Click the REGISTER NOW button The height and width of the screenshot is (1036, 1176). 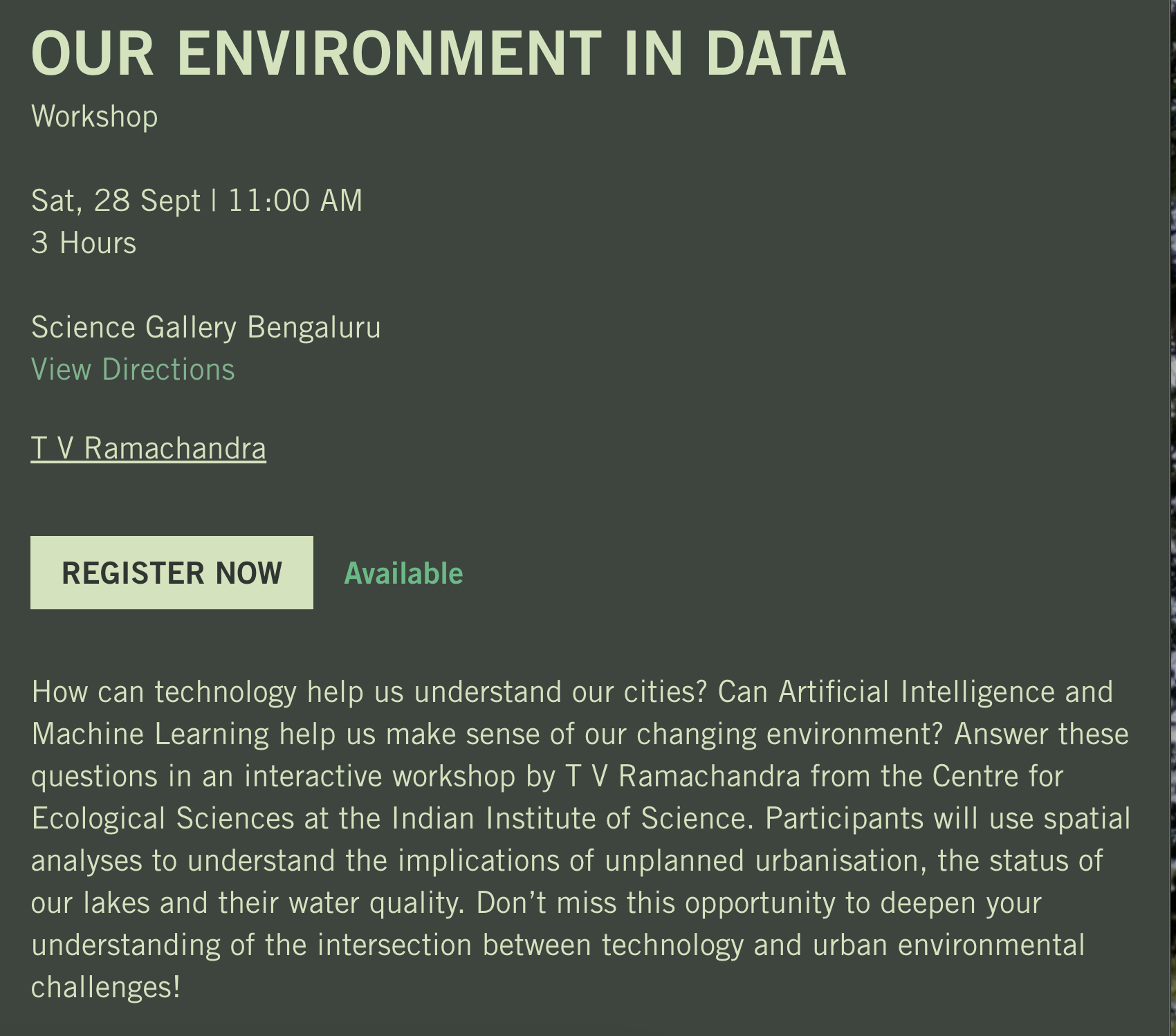tap(172, 573)
